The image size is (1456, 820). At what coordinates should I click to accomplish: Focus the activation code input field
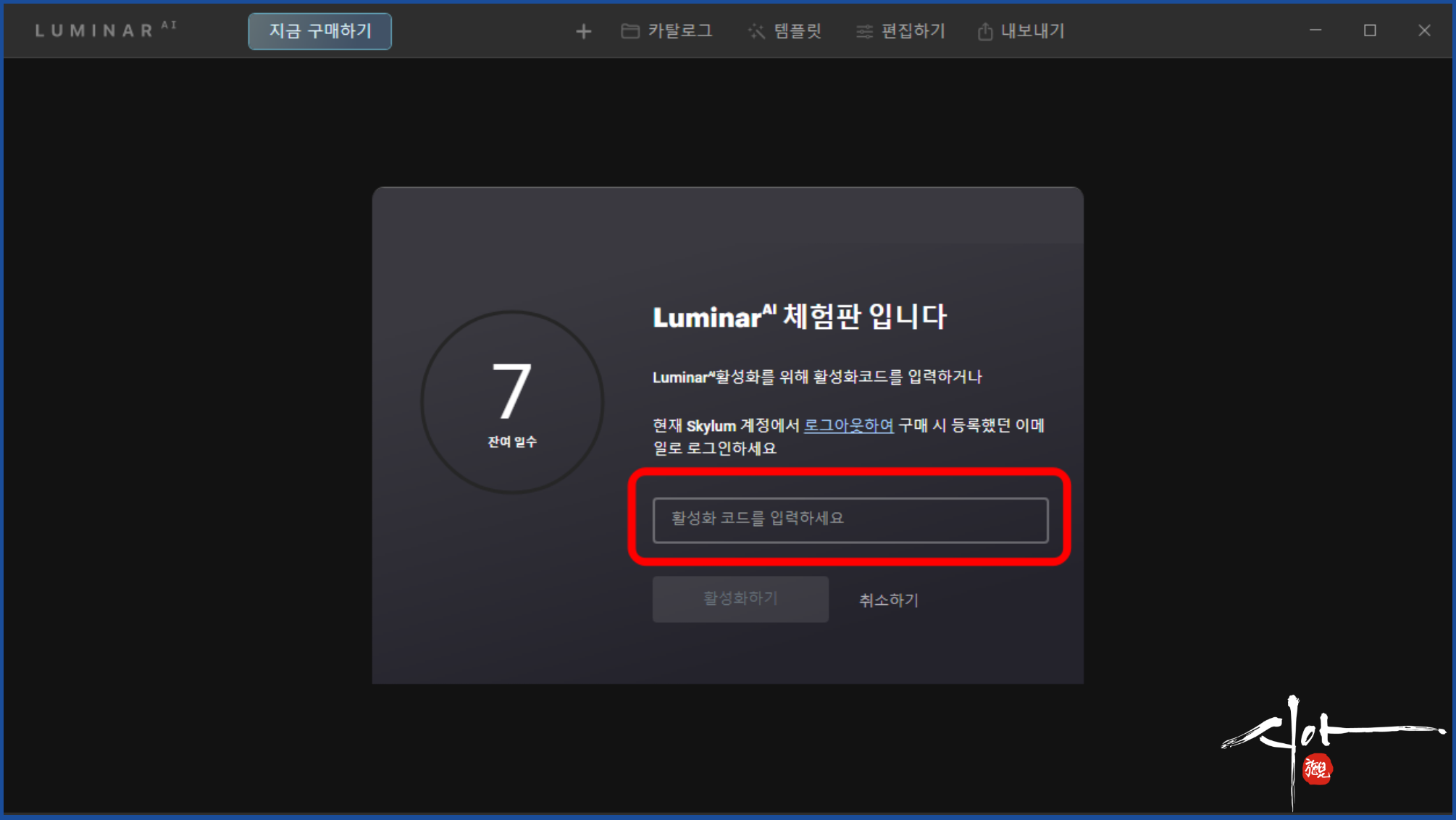850,519
